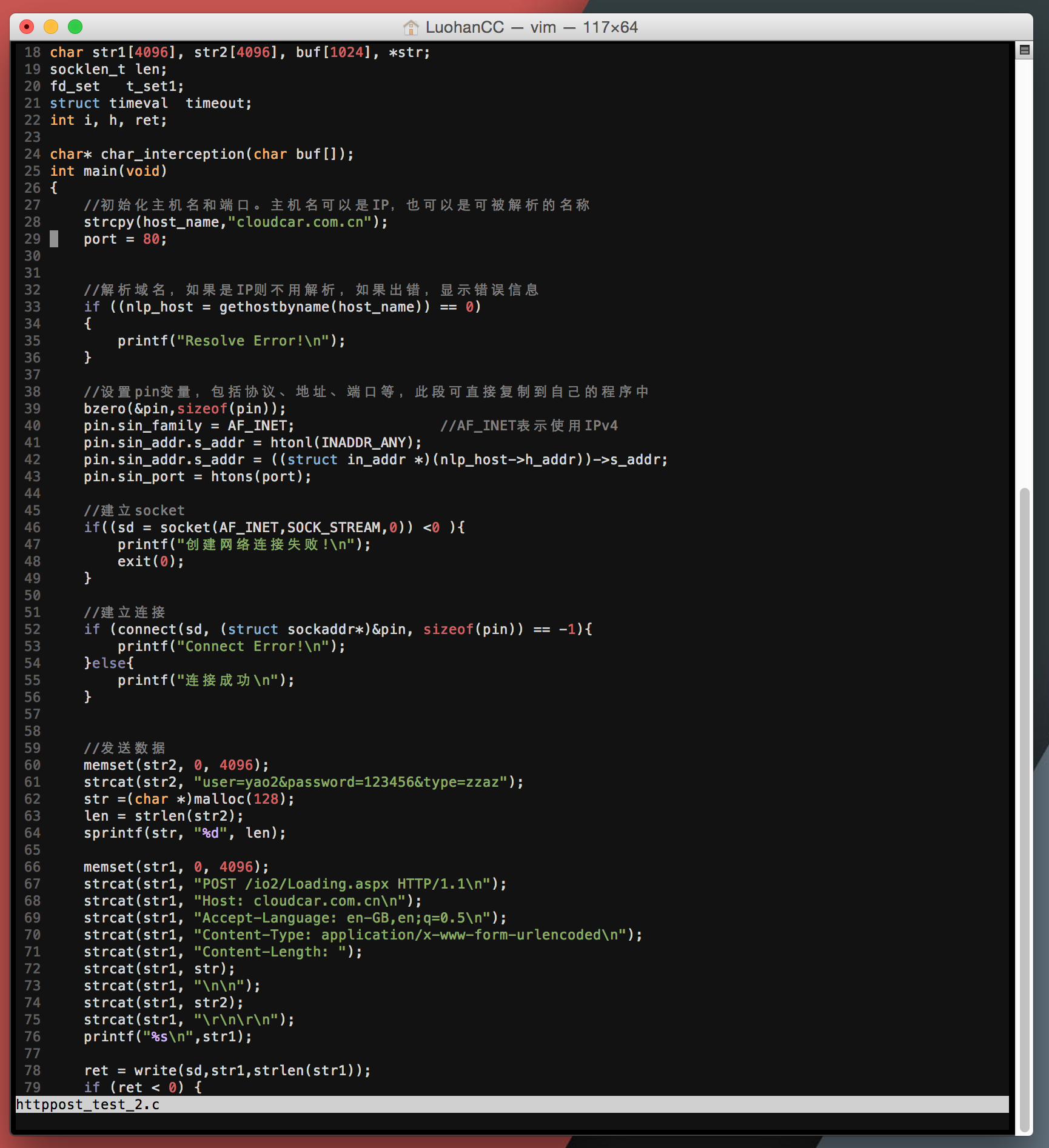Click the split pane icon above scrollbar
Screen dimensions: 1049x1148
click(1024, 50)
